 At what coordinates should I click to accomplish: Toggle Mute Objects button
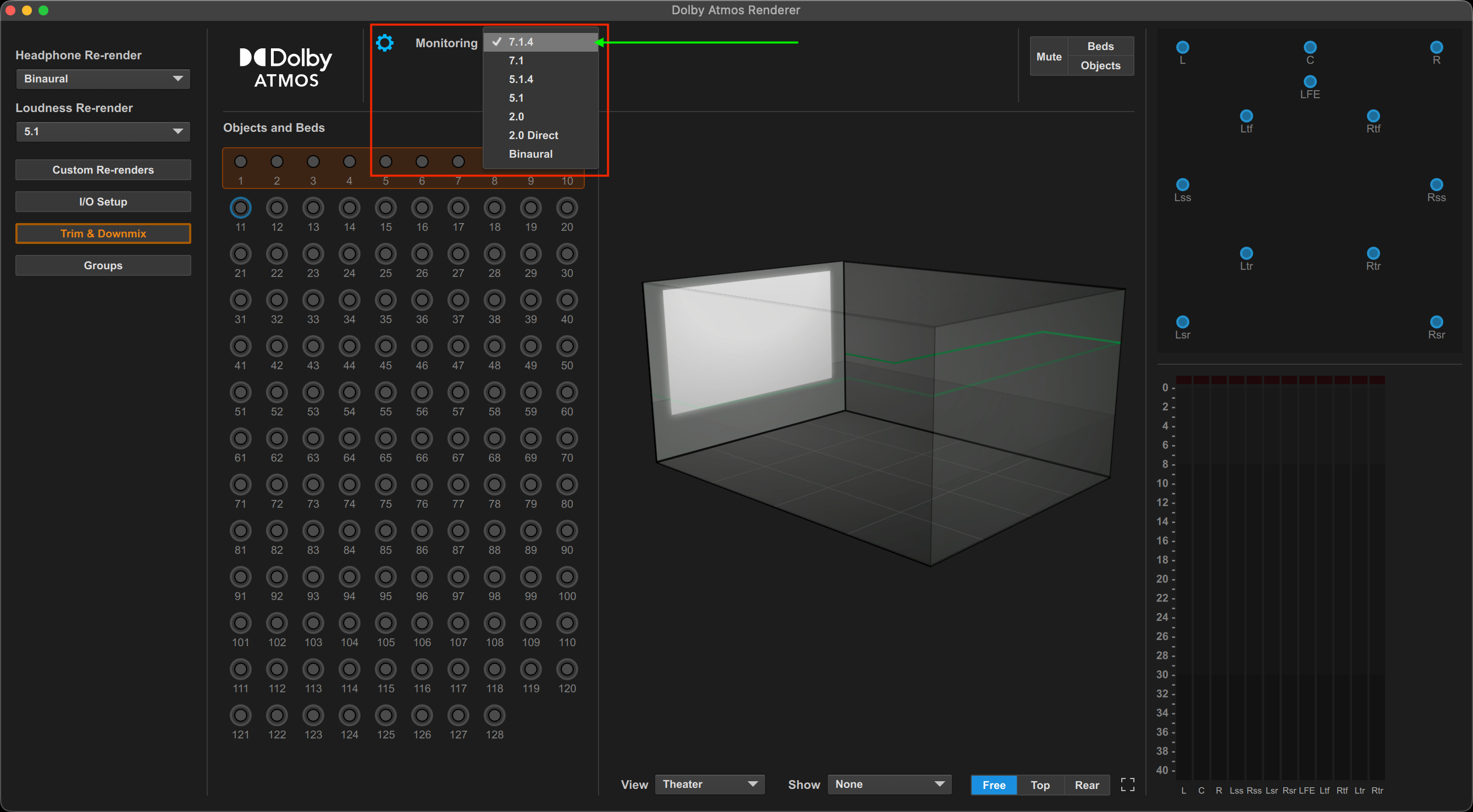pyautogui.click(x=1100, y=66)
